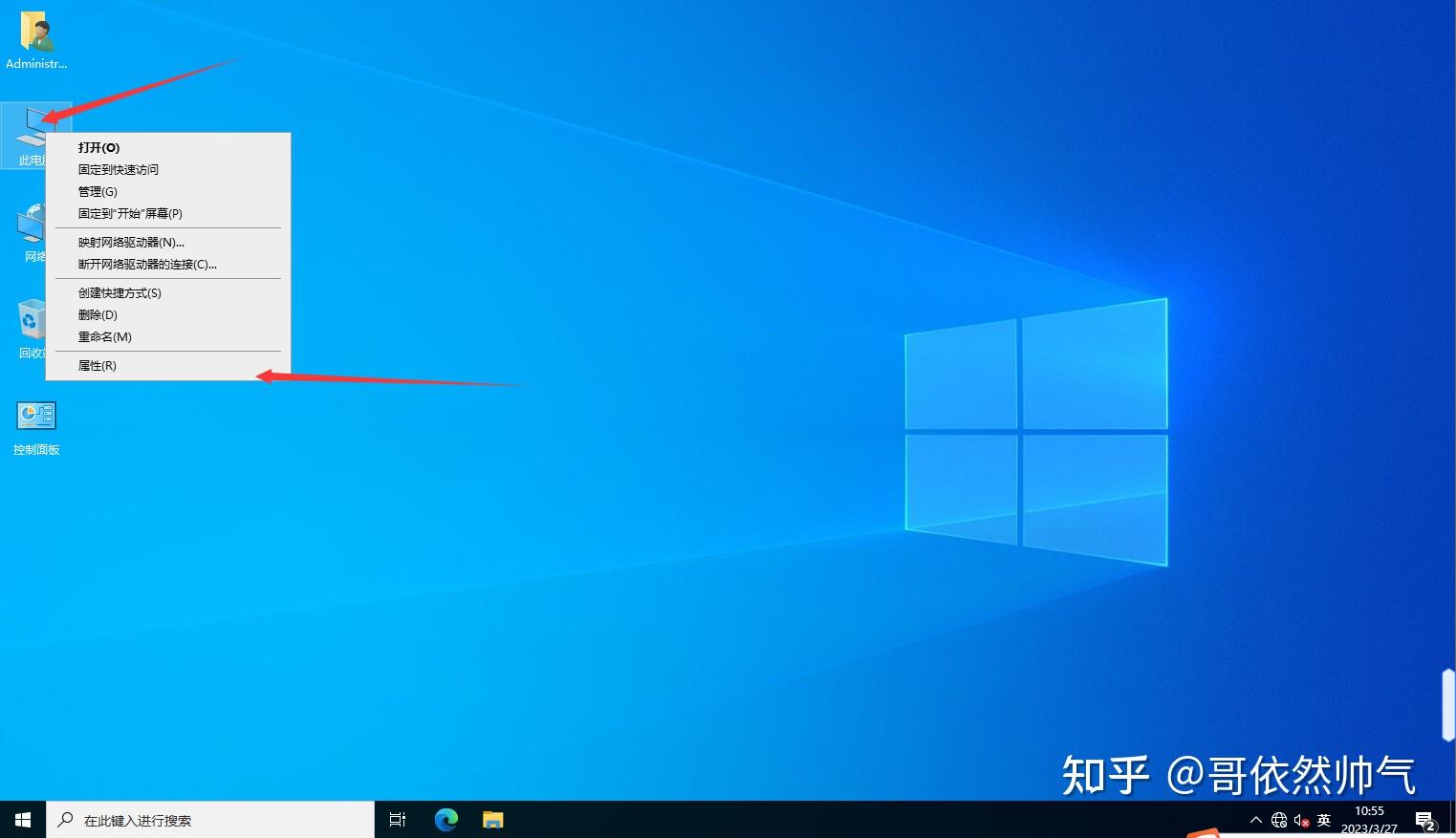Select 断开网络驱动器的连接(C)... entry

tap(168, 265)
